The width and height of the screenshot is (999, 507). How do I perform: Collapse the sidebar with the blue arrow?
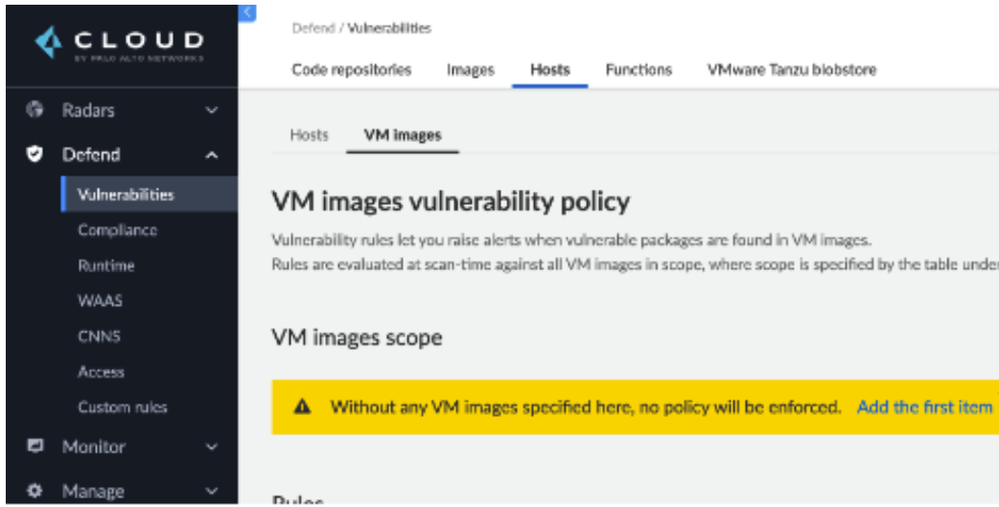click(247, 11)
